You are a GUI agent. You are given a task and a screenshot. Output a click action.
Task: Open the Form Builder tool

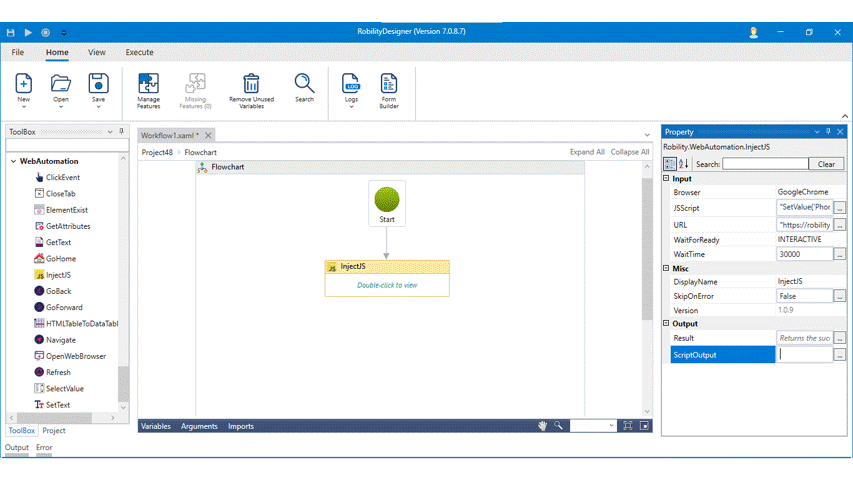coord(388,84)
